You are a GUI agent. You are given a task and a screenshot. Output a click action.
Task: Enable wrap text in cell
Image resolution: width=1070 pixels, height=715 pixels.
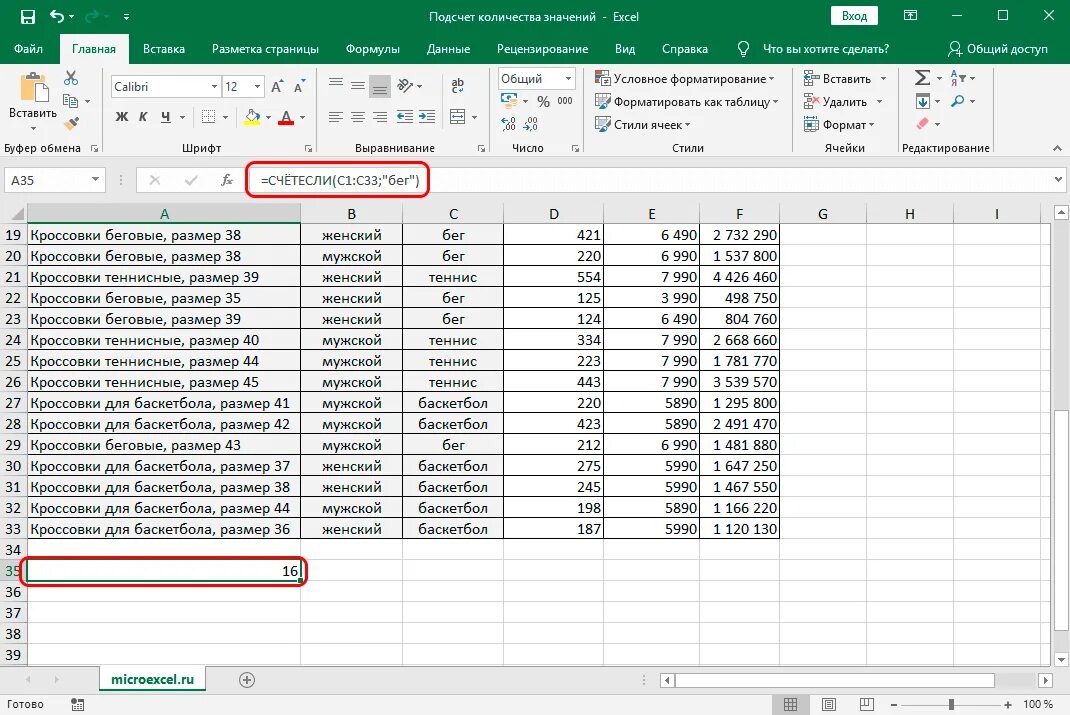click(457, 85)
